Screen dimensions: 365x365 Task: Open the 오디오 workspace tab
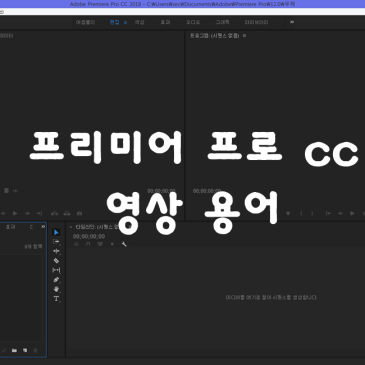193,22
